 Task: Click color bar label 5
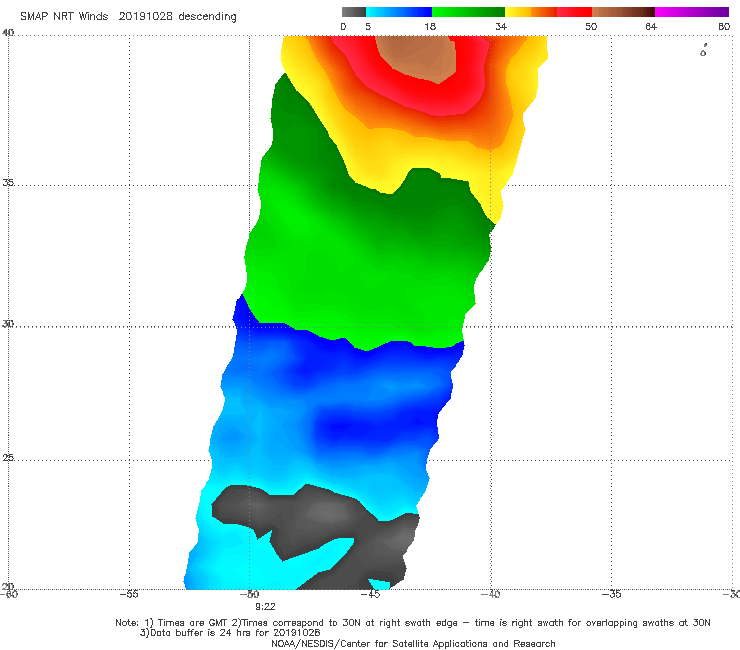tap(368, 26)
